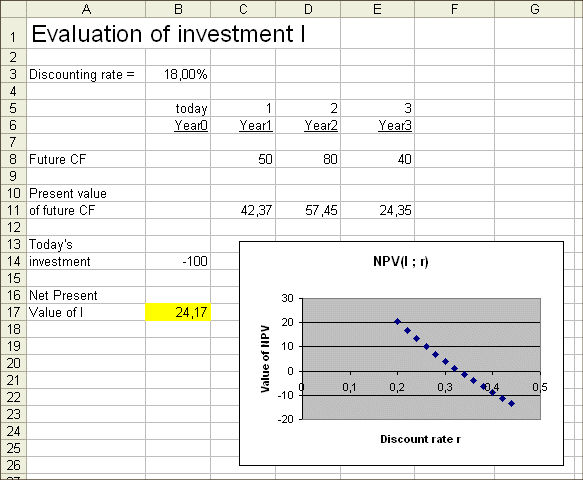Select row 17 header

(x=13, y=312)
